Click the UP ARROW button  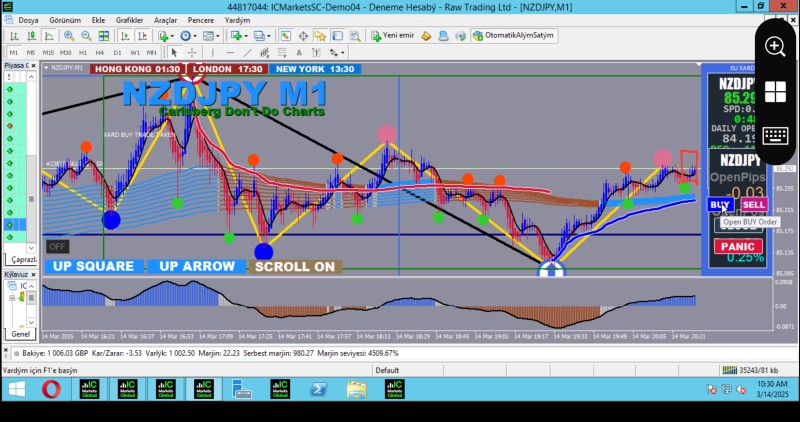click(x=197, y=266)
